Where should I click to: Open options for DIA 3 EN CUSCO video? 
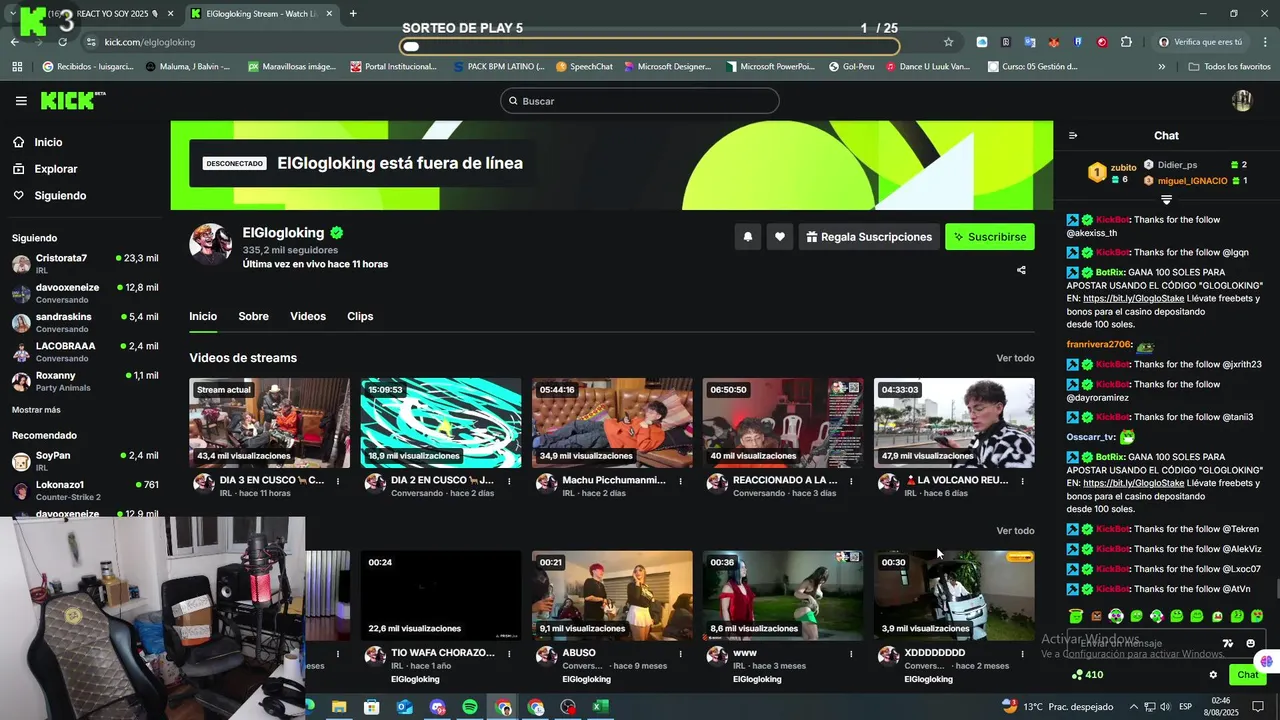(x=338, y=481)
